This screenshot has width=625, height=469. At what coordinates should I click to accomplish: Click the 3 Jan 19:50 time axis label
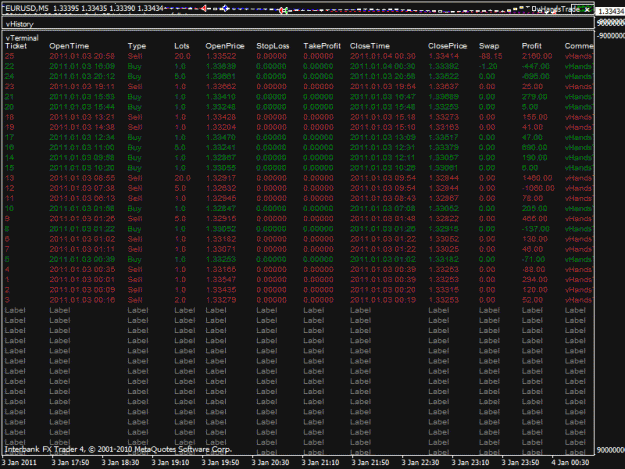220,463
